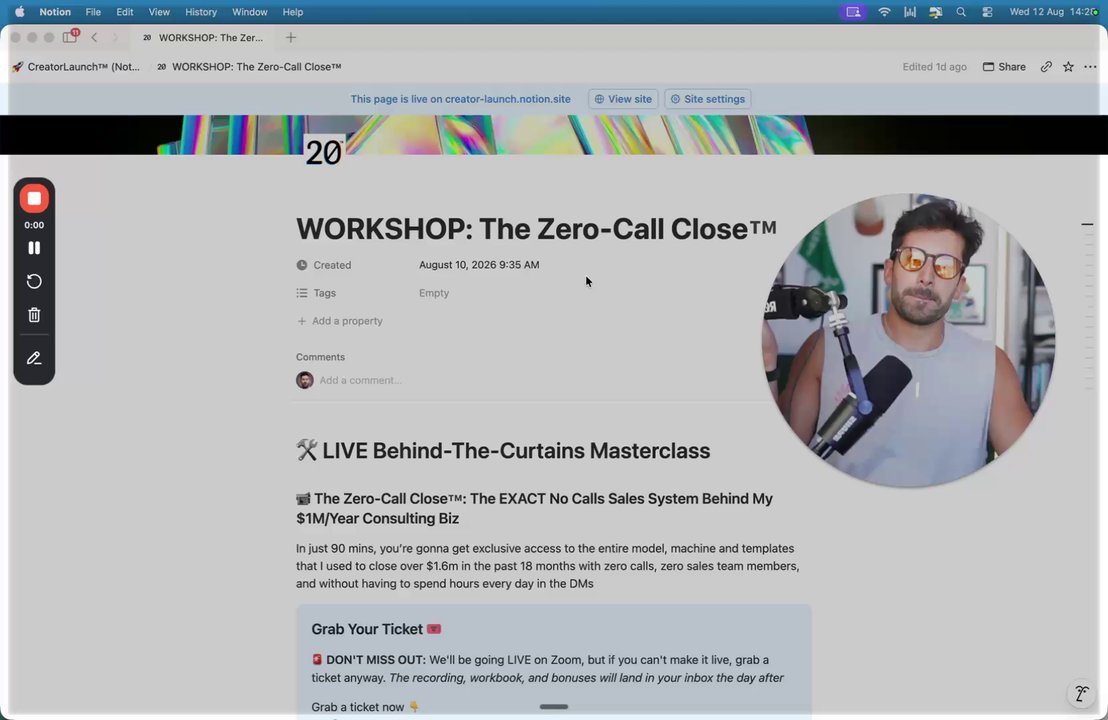
Task: Open CreatorLaunch breadcrumb page
Action: [x=76, y=66]
